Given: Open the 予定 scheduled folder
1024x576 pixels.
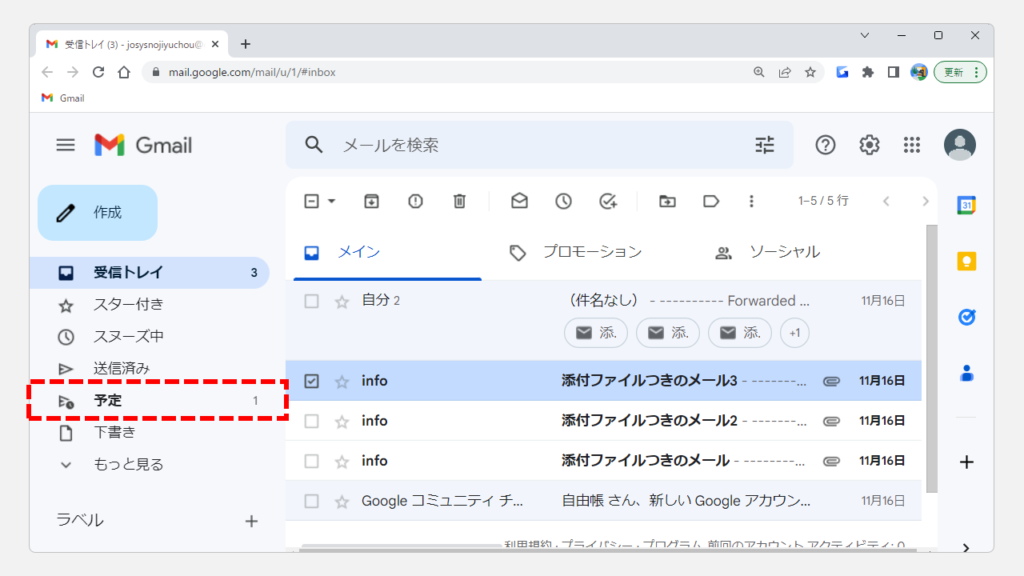Looking at the screenshot, I should [x=108, y=400].
